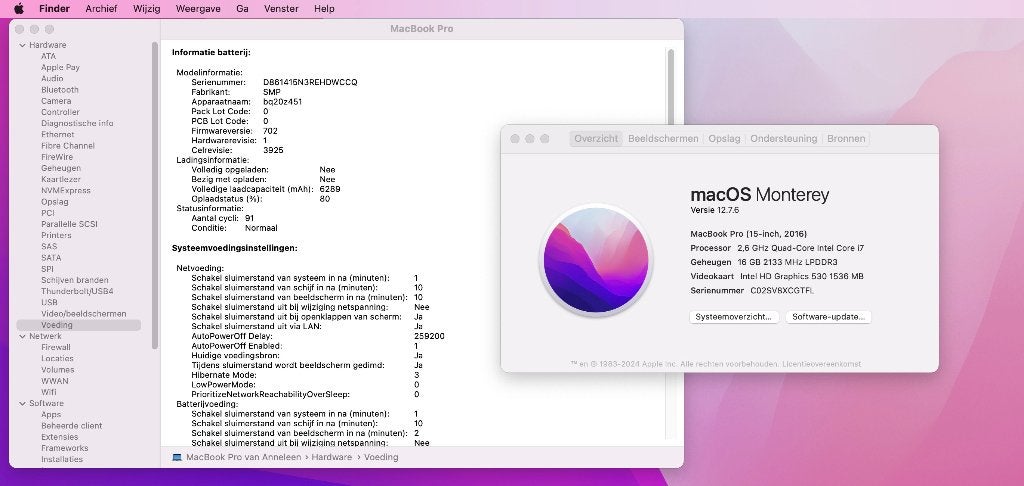Screen dimensions: 1024x486
Task: Open the Venster menu
Action: [281, 8]
